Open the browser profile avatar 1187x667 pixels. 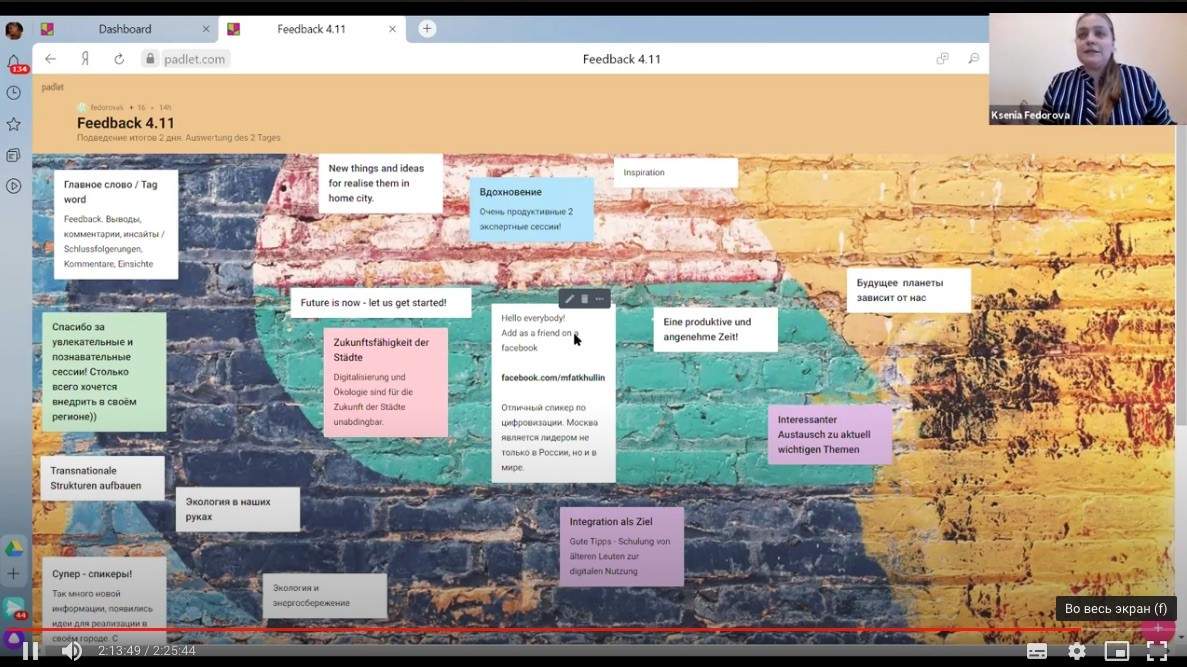(14, 30)
